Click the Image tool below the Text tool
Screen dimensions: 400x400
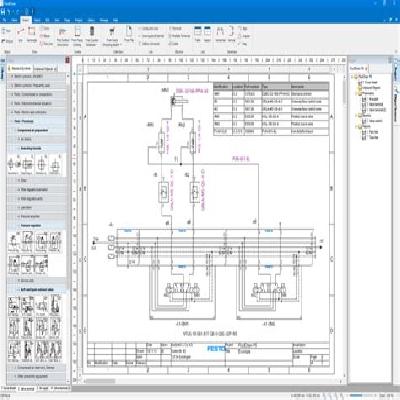[x=7, y=41]
